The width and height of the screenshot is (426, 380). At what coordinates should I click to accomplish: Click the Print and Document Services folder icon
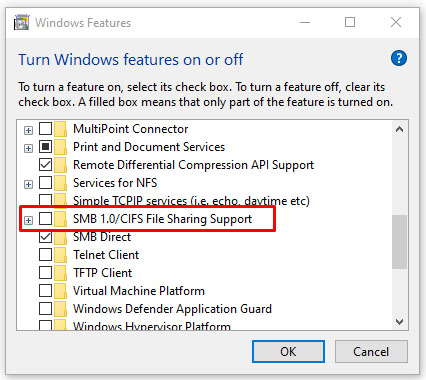pyautogui.click(x=60, y=147)
